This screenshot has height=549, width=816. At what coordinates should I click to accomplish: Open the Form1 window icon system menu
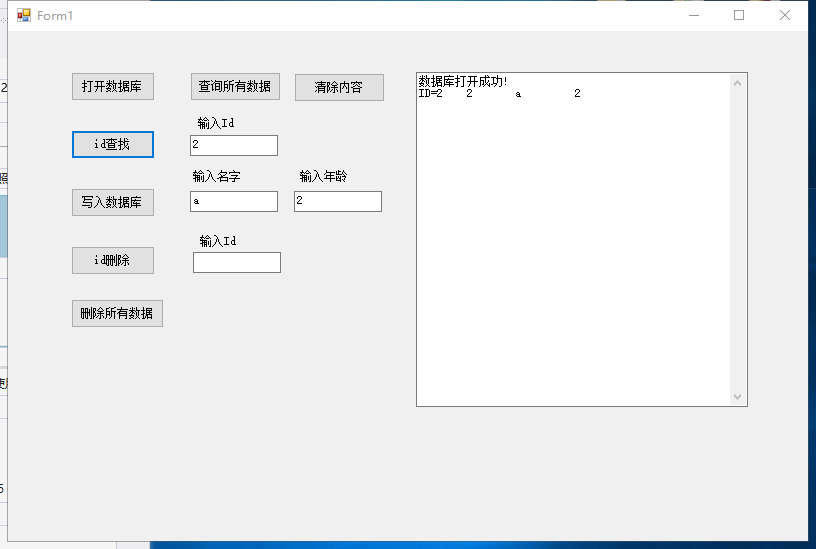pyautogui.click(x=24, y=15)
